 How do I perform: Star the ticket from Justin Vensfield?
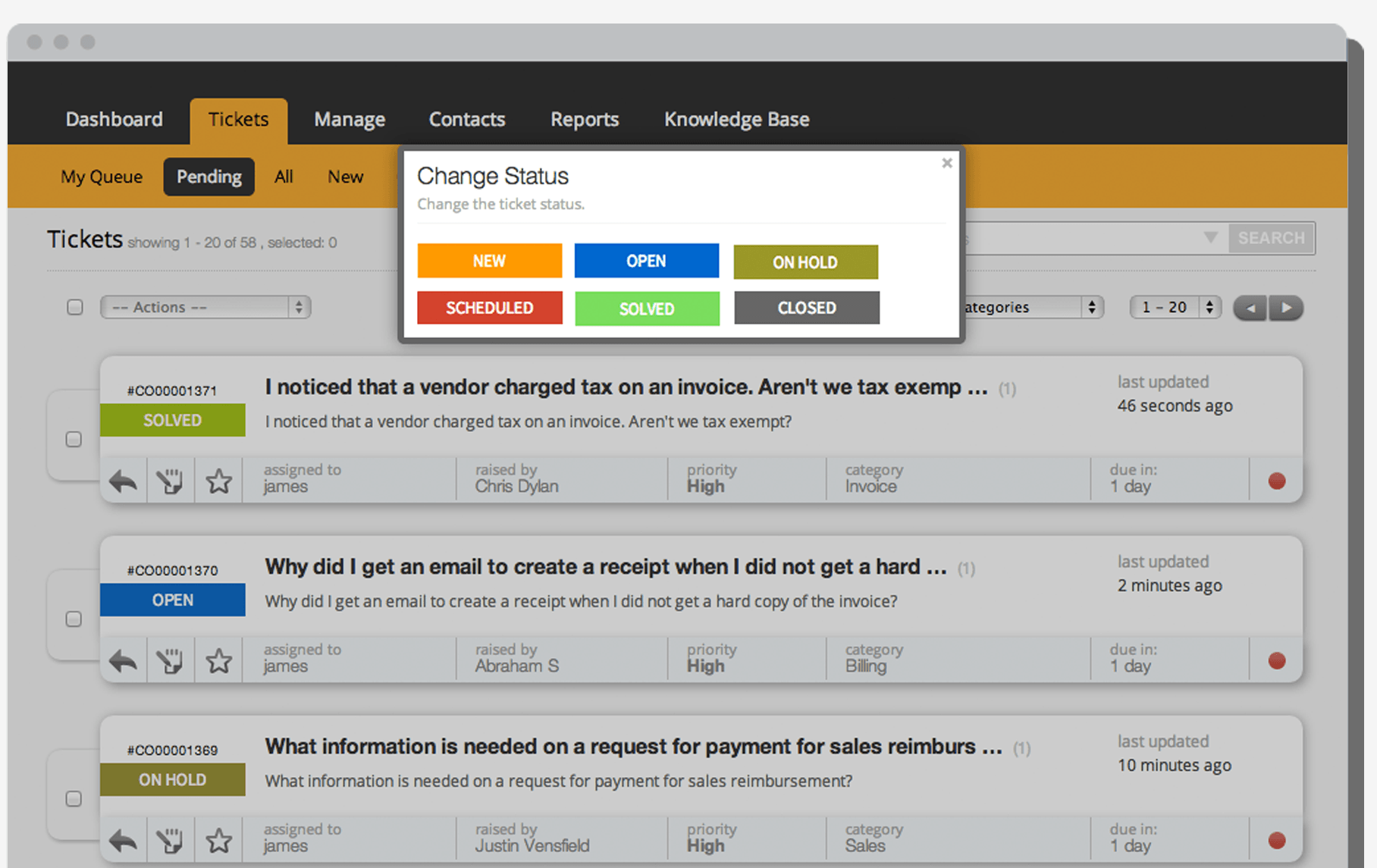(218, 839)
